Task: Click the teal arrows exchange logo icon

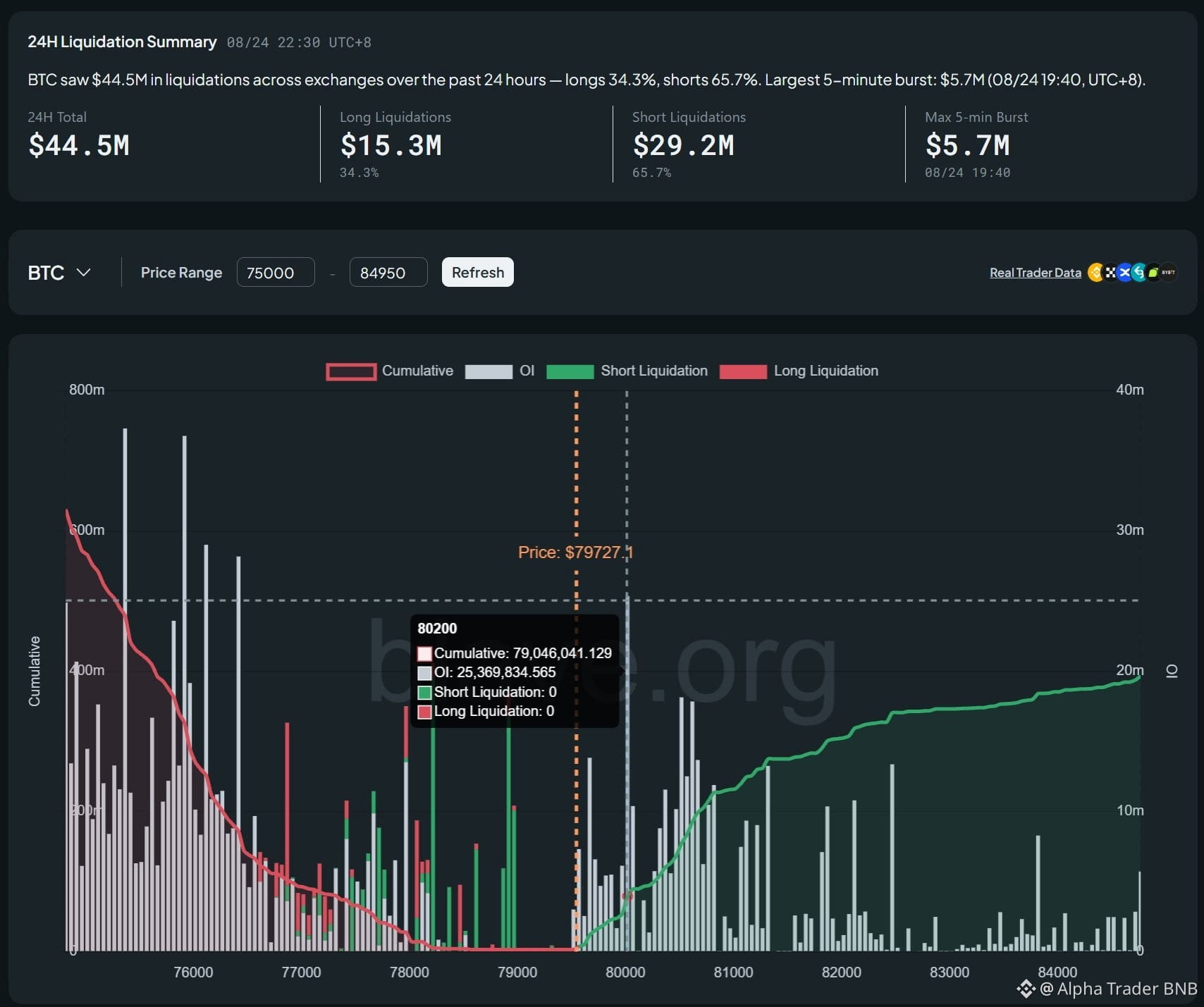Action: click(x=1139, y=272)
